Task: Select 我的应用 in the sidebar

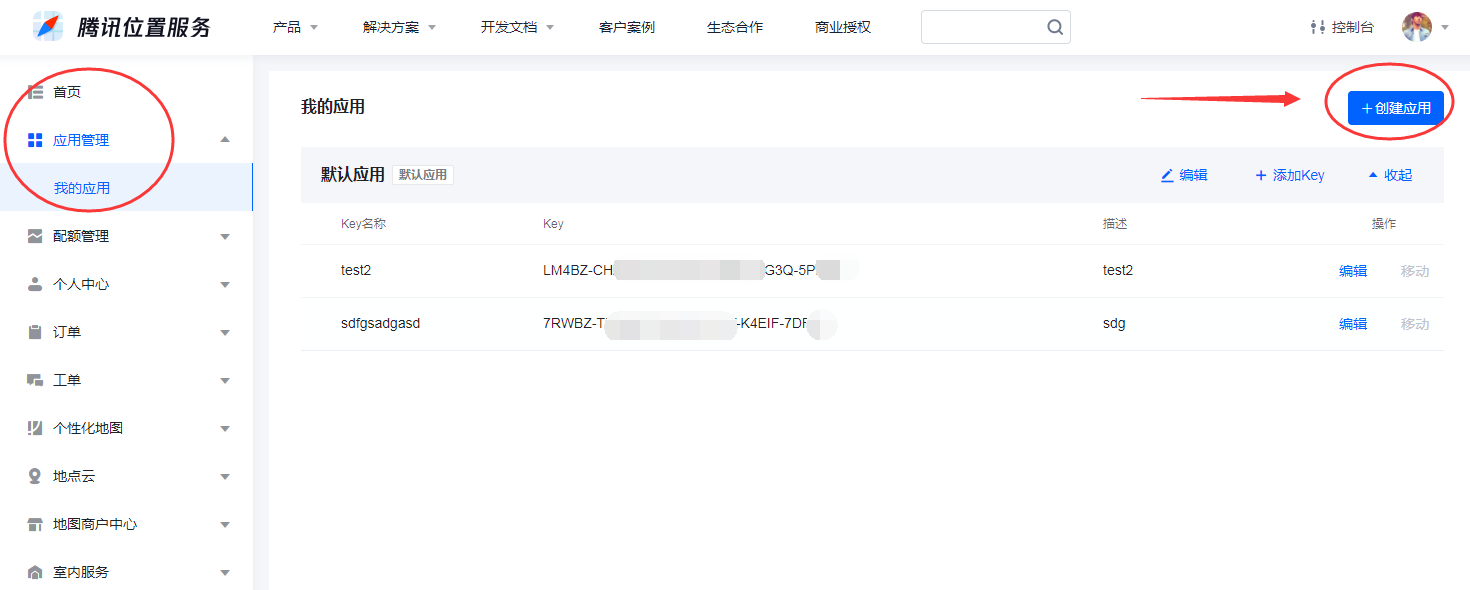Action: coord(82,188)
